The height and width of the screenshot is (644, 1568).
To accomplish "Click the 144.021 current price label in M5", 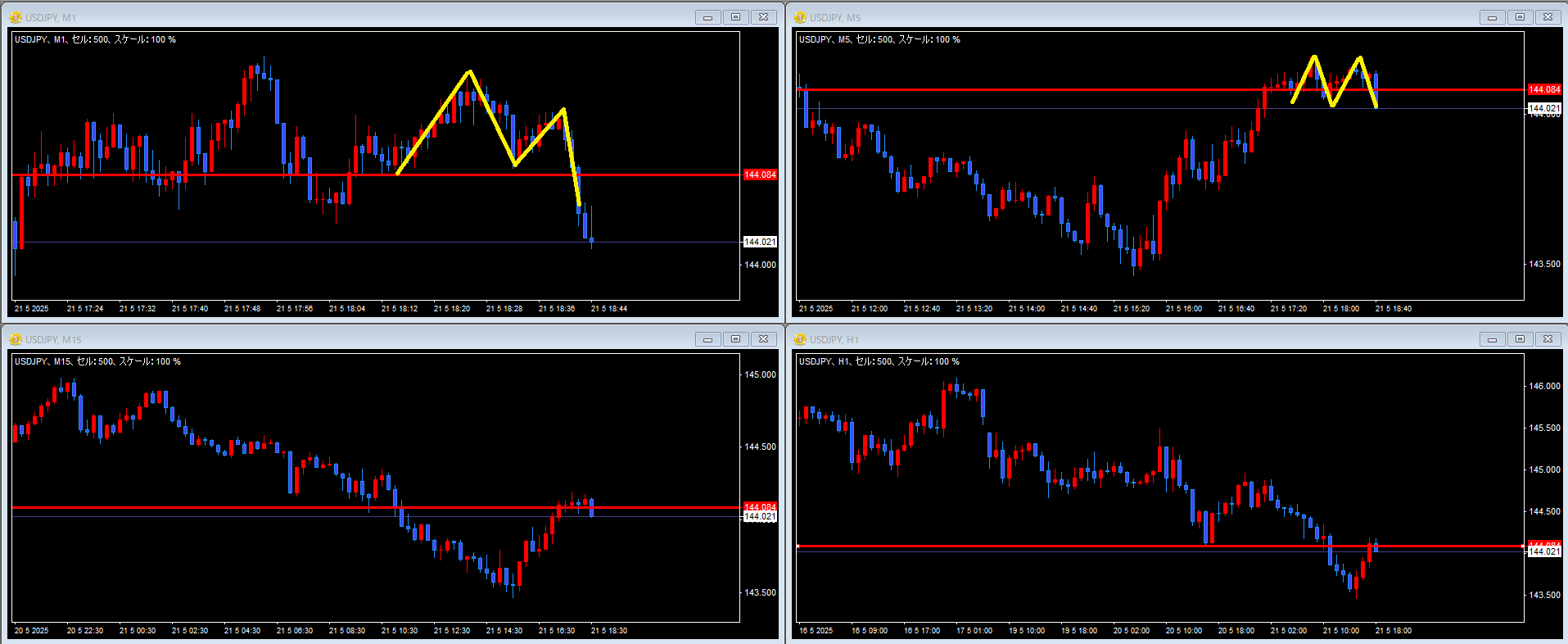I will point(1544,108).
